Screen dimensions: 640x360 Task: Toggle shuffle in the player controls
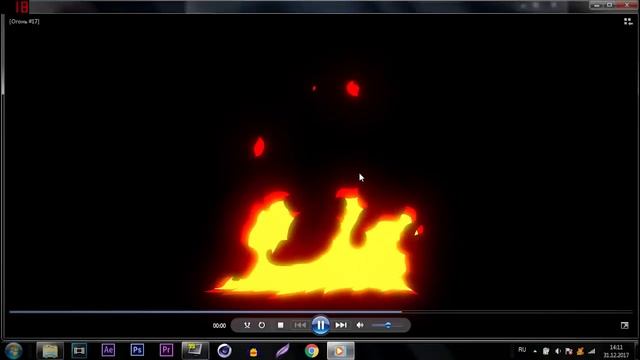[247, 325]
